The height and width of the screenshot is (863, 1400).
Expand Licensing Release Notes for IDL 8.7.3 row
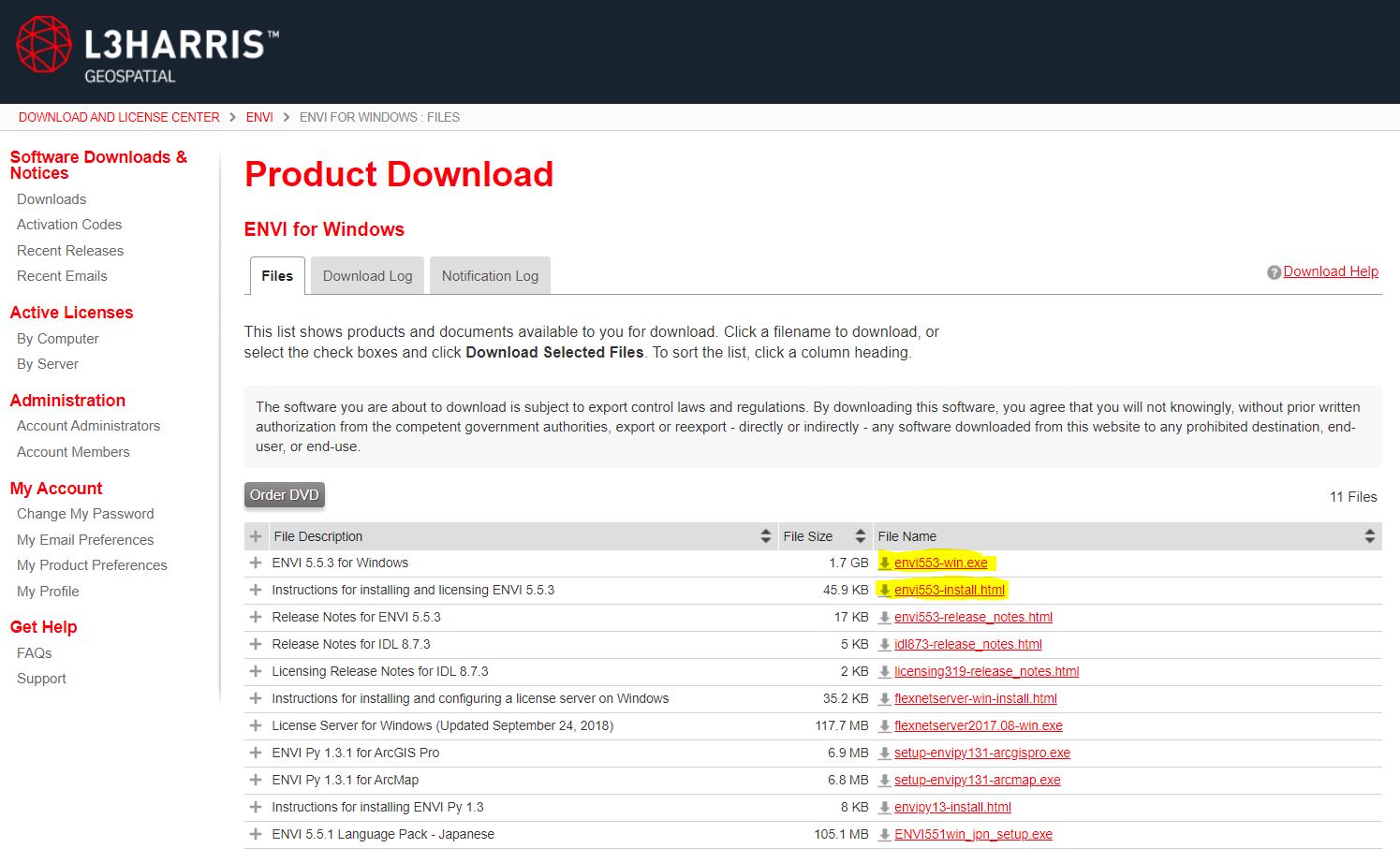(255, 672)
